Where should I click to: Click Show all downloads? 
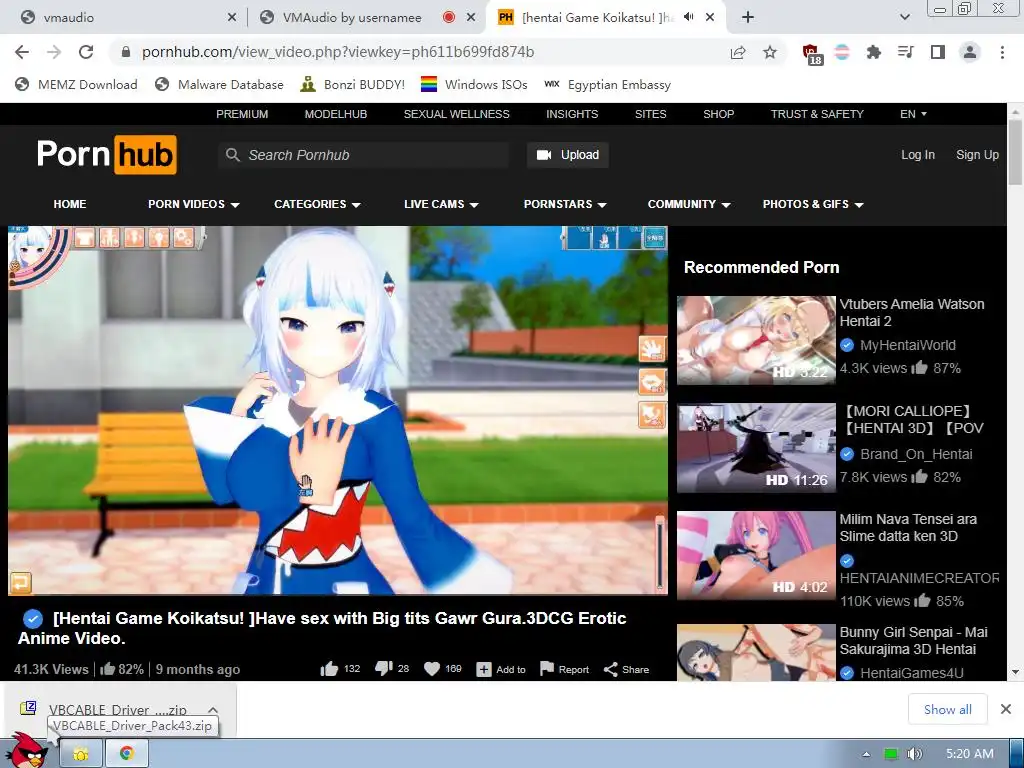click(x=947, y=709)
